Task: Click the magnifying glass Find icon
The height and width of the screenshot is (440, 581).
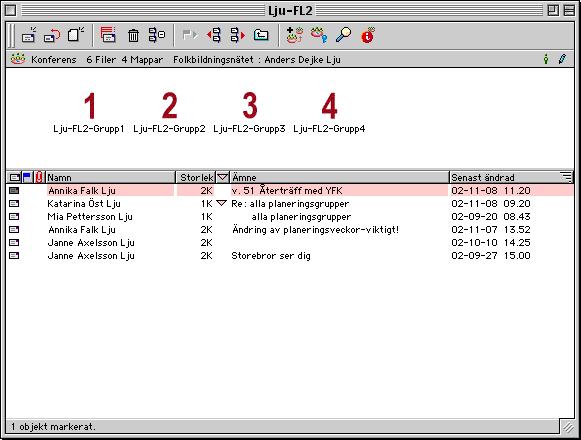Action: point(343,35)
